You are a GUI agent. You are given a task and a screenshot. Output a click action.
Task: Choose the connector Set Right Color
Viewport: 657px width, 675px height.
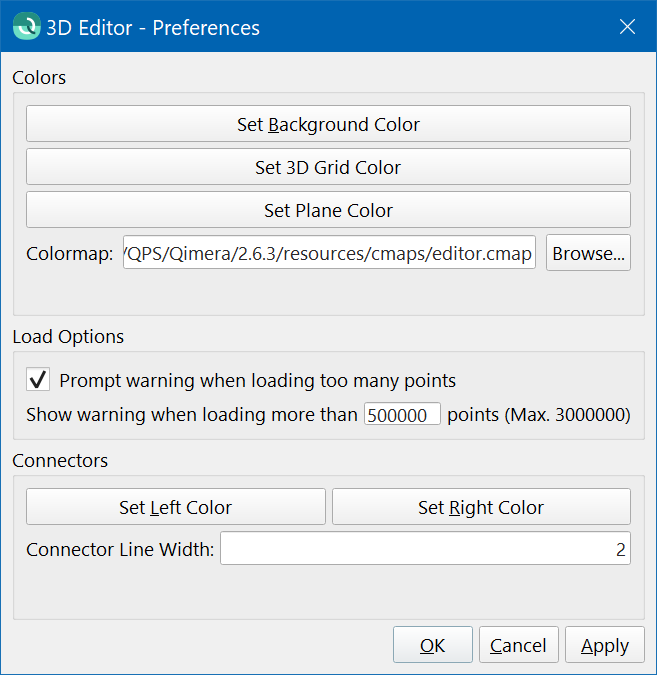tap(481, 507)
